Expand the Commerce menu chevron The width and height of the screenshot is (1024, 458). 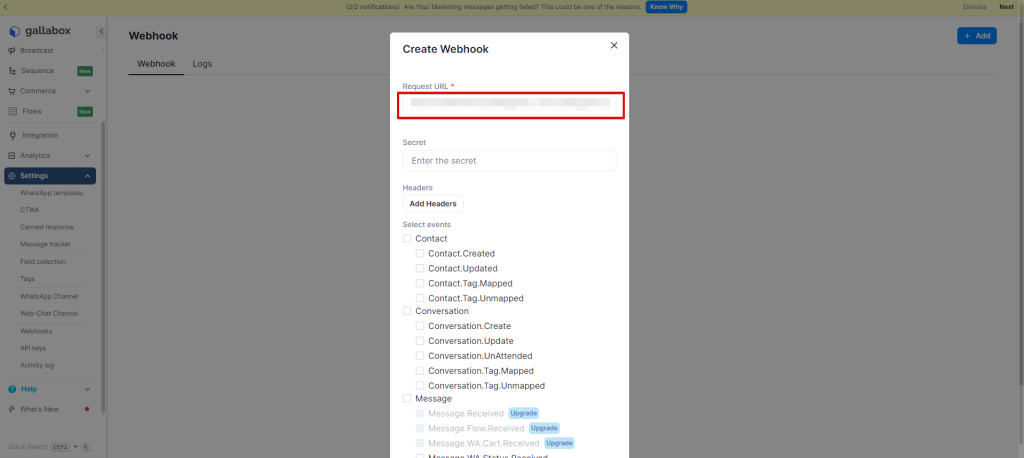click(88, 91)
